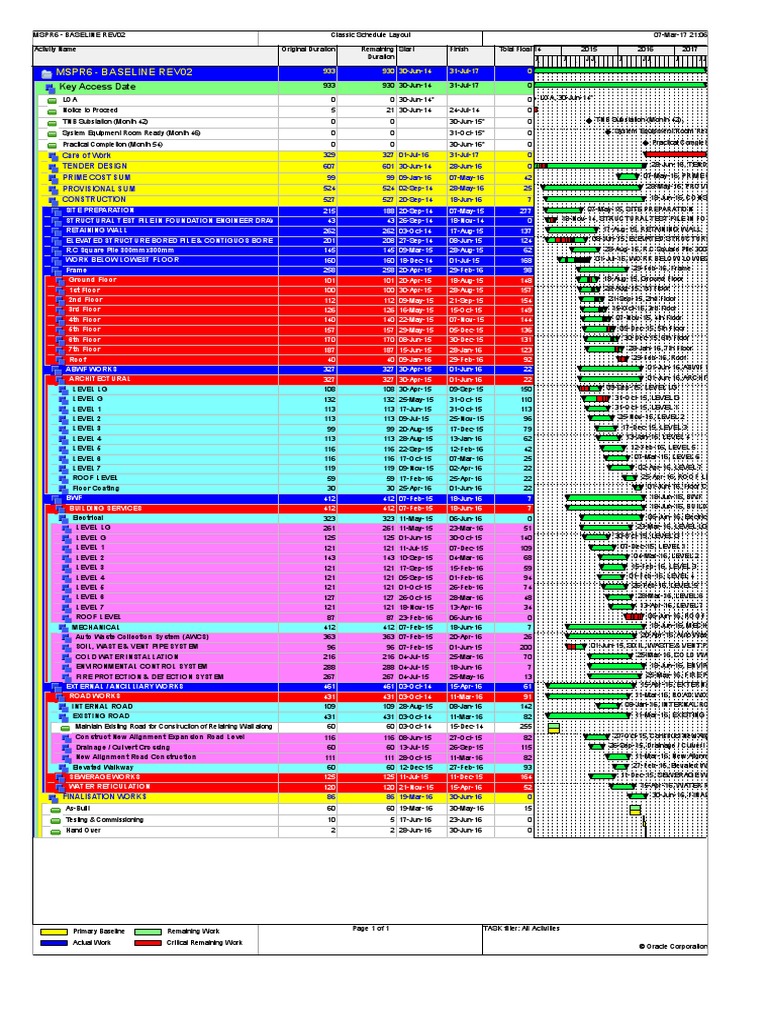Select the Electrical summary row
The height and width of the screenshot is (1024, 768).
point(291,519)
